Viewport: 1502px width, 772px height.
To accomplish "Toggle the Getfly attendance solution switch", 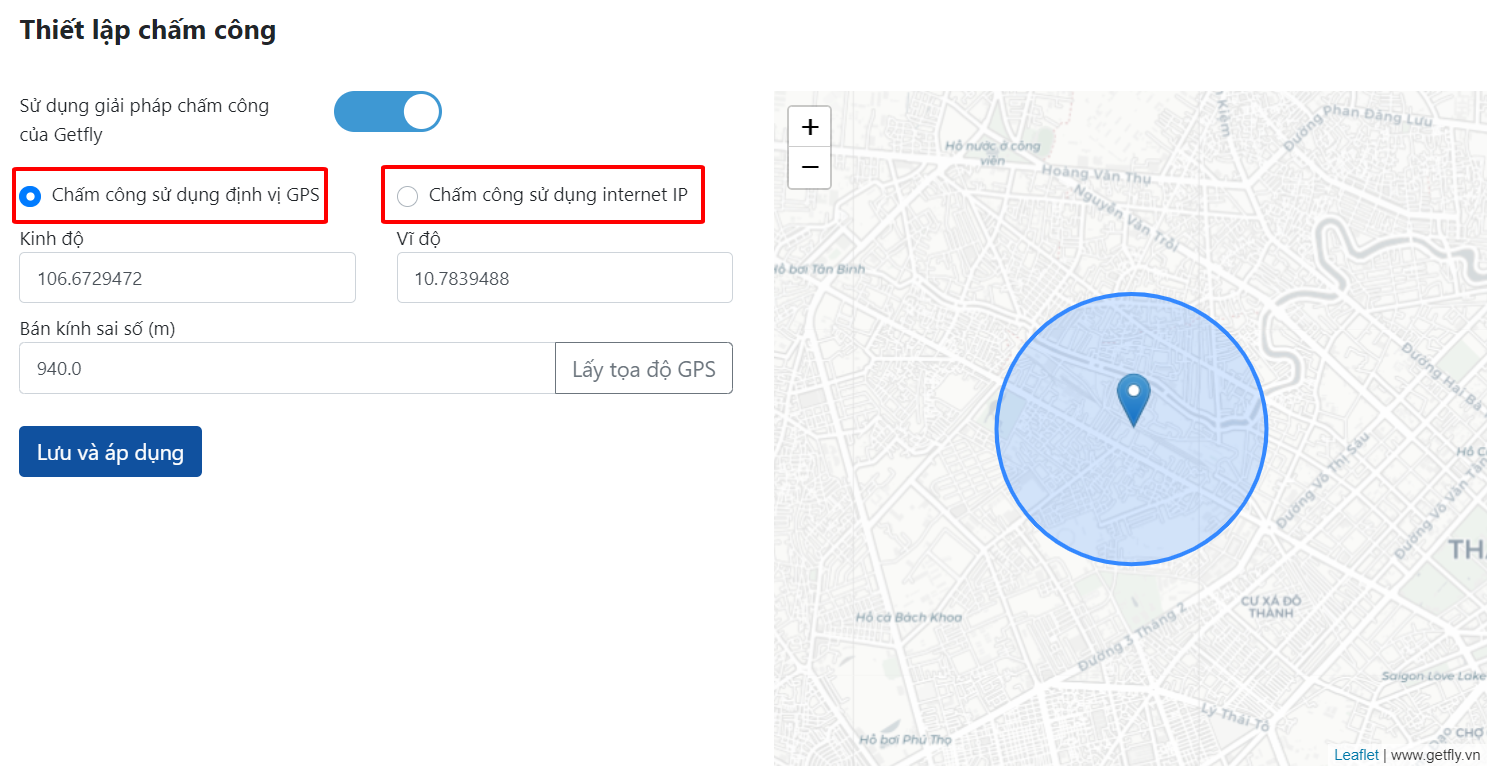I will [x=388, y=112].
